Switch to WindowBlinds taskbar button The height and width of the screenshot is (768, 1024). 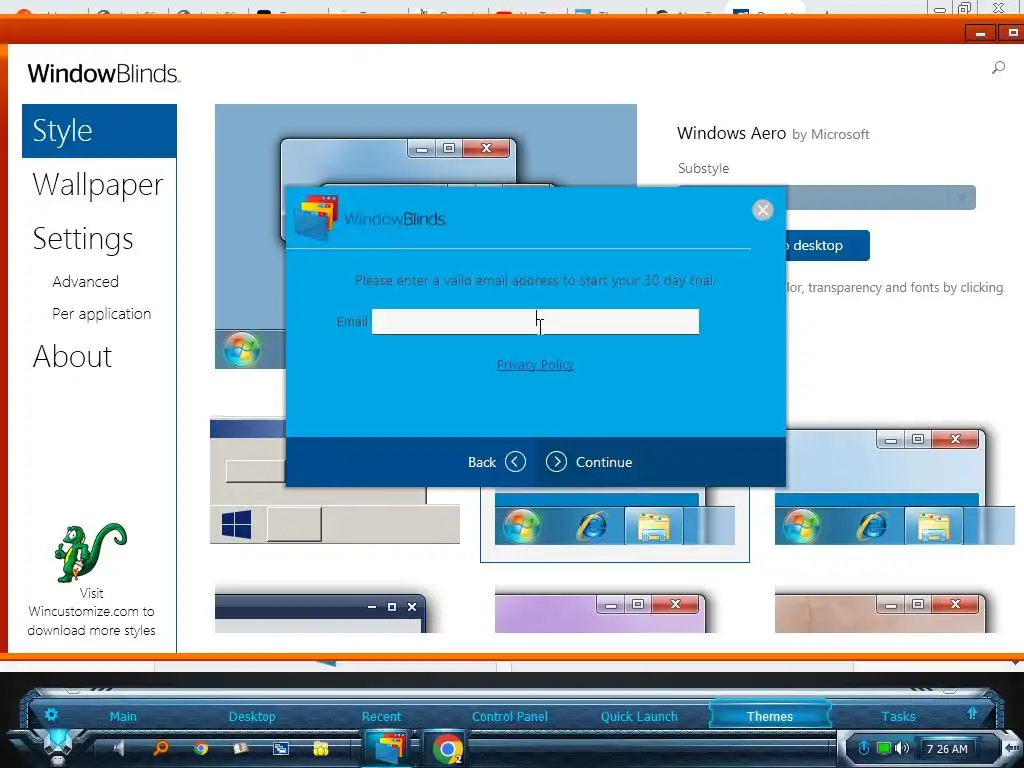[x=388, y=748]
